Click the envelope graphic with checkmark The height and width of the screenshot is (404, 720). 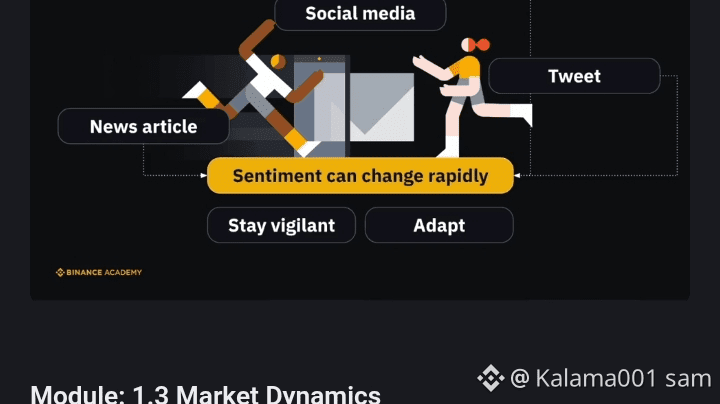(382, 107)
